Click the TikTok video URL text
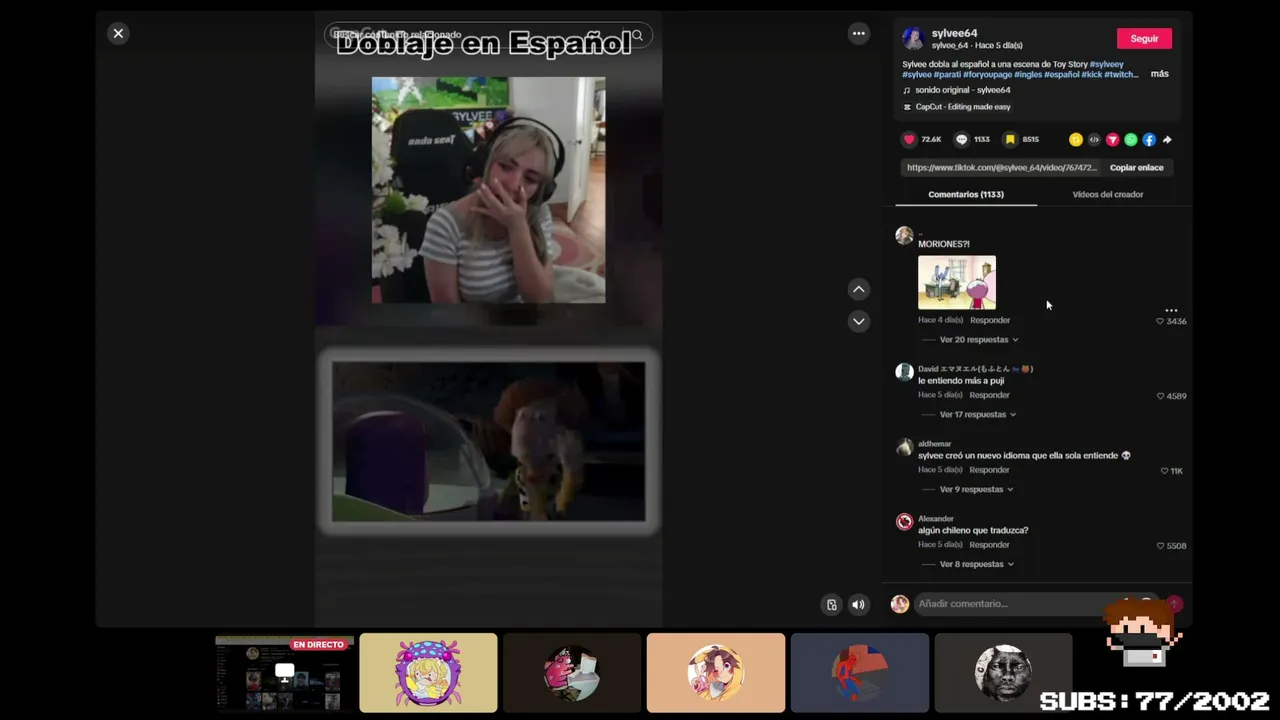Image resolution: width=1280 pixels, height=720 pixels. click(1002, 168)
